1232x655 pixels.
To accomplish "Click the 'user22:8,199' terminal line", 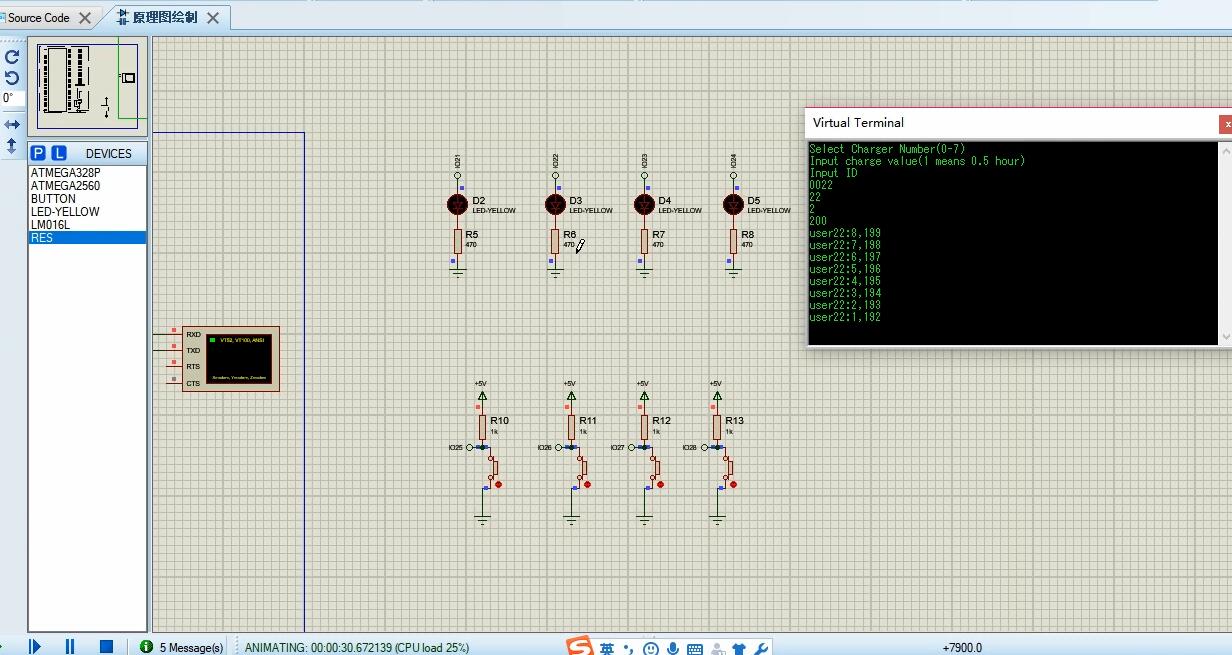I will [845, 233].
